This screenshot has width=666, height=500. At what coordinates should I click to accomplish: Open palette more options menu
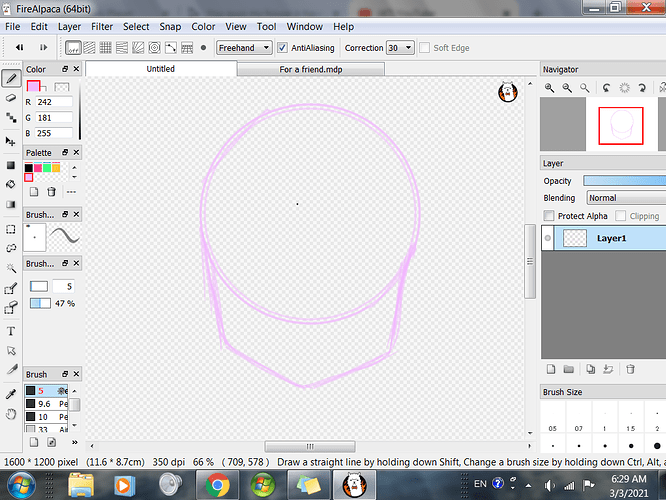[71, 192]
